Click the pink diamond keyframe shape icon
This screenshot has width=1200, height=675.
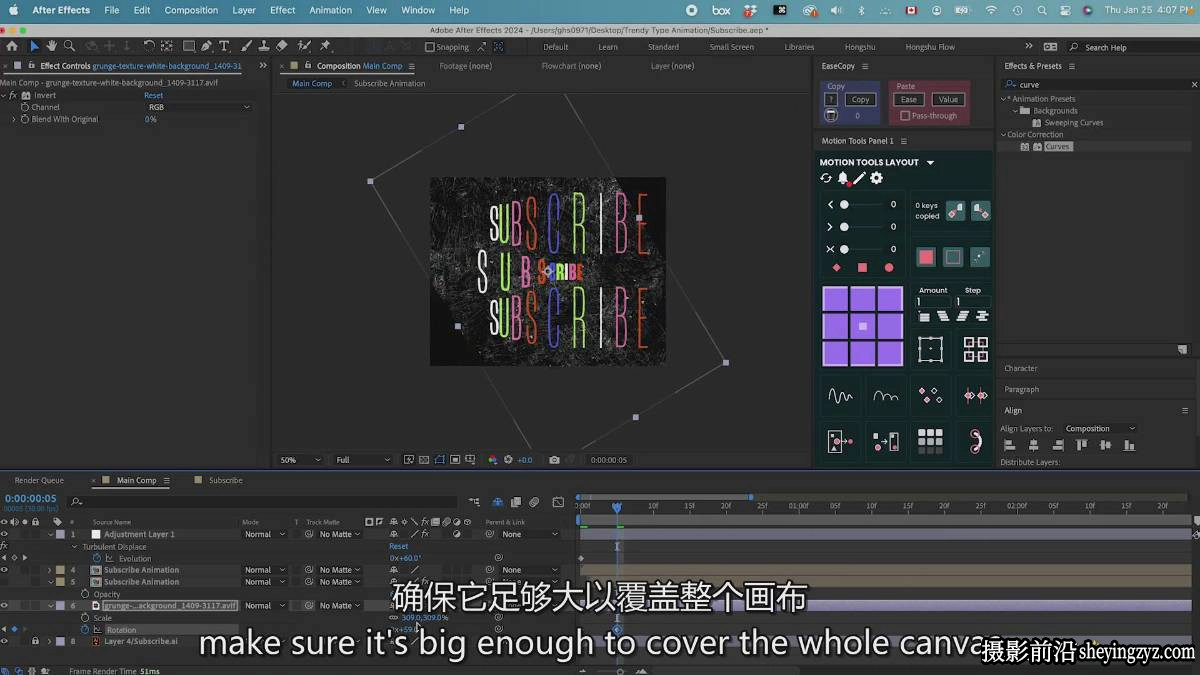pyautogui.click(x=837, y=268)
